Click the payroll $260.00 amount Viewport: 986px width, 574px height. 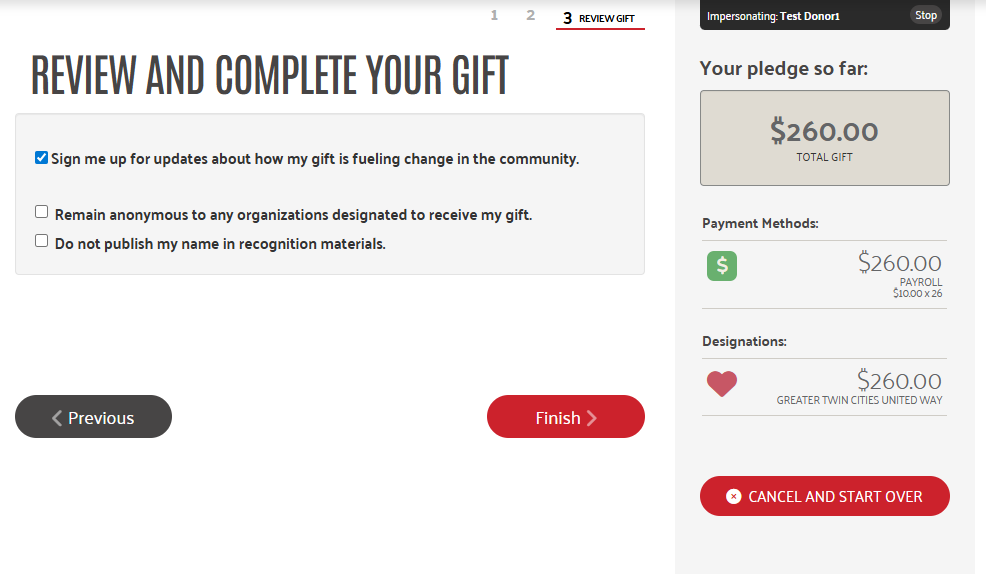pyautogui.click(x=899, y=263)
